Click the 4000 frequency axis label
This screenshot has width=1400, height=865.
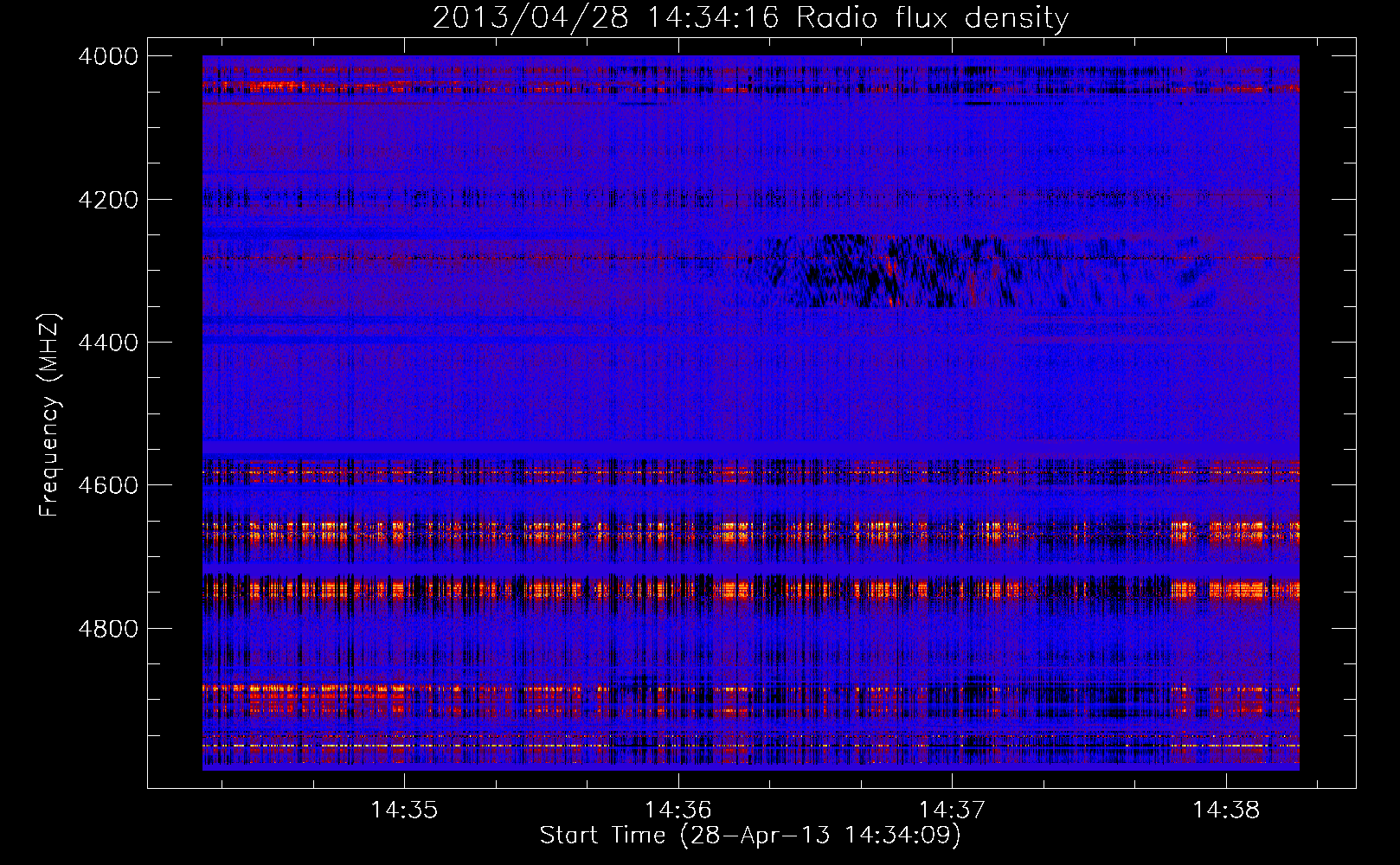(108, 56)
